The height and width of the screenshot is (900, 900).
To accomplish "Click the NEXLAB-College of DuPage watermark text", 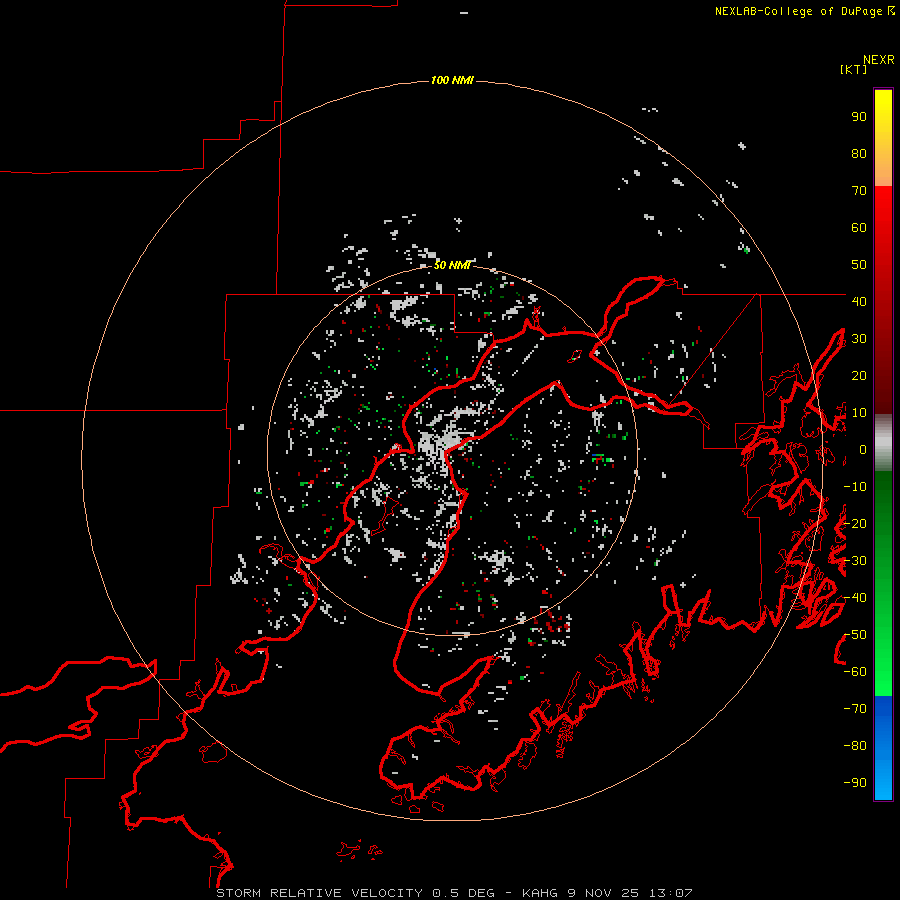I will [804, 11].
